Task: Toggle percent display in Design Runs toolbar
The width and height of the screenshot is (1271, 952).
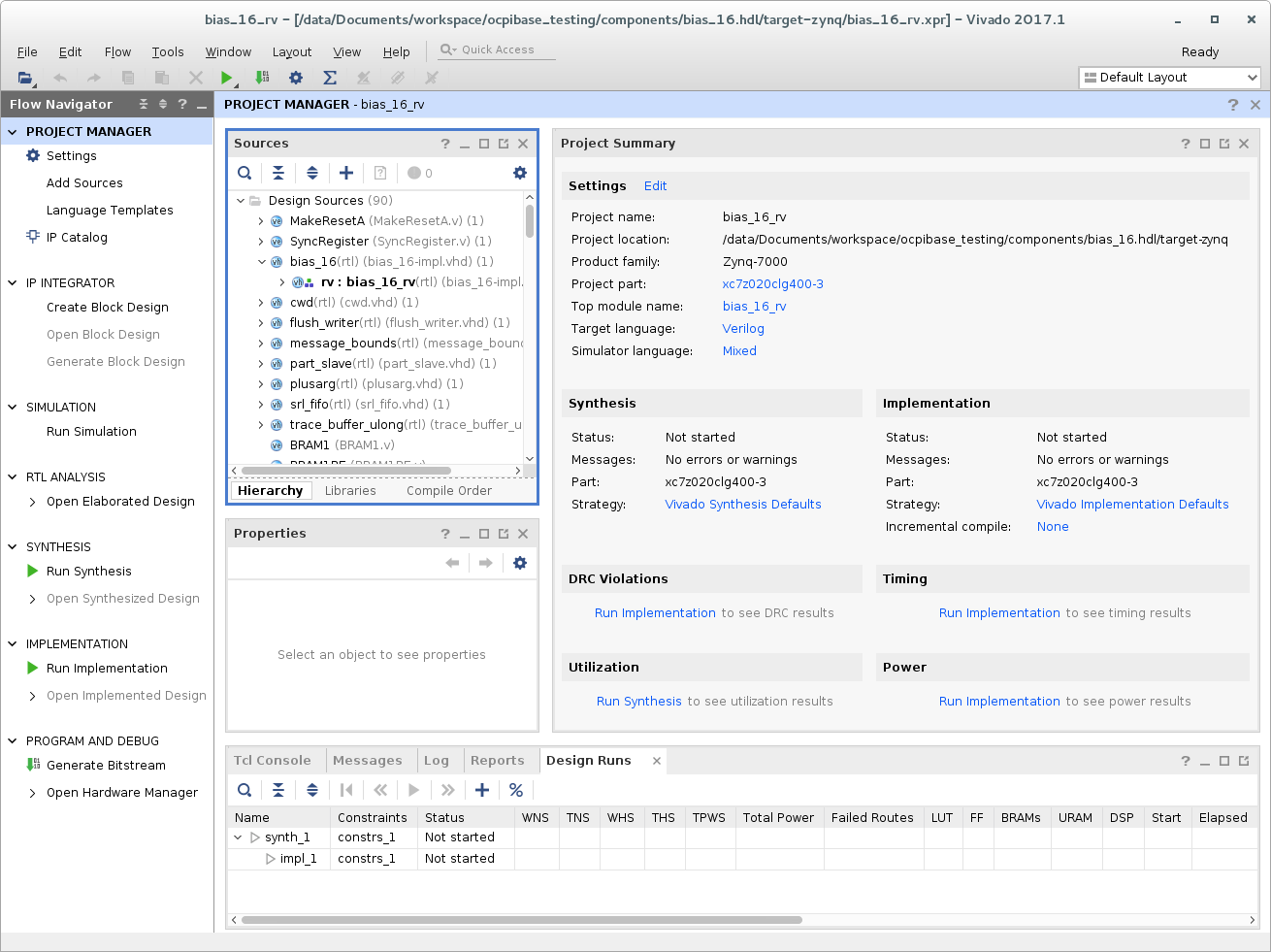Action: pos(516,790)
